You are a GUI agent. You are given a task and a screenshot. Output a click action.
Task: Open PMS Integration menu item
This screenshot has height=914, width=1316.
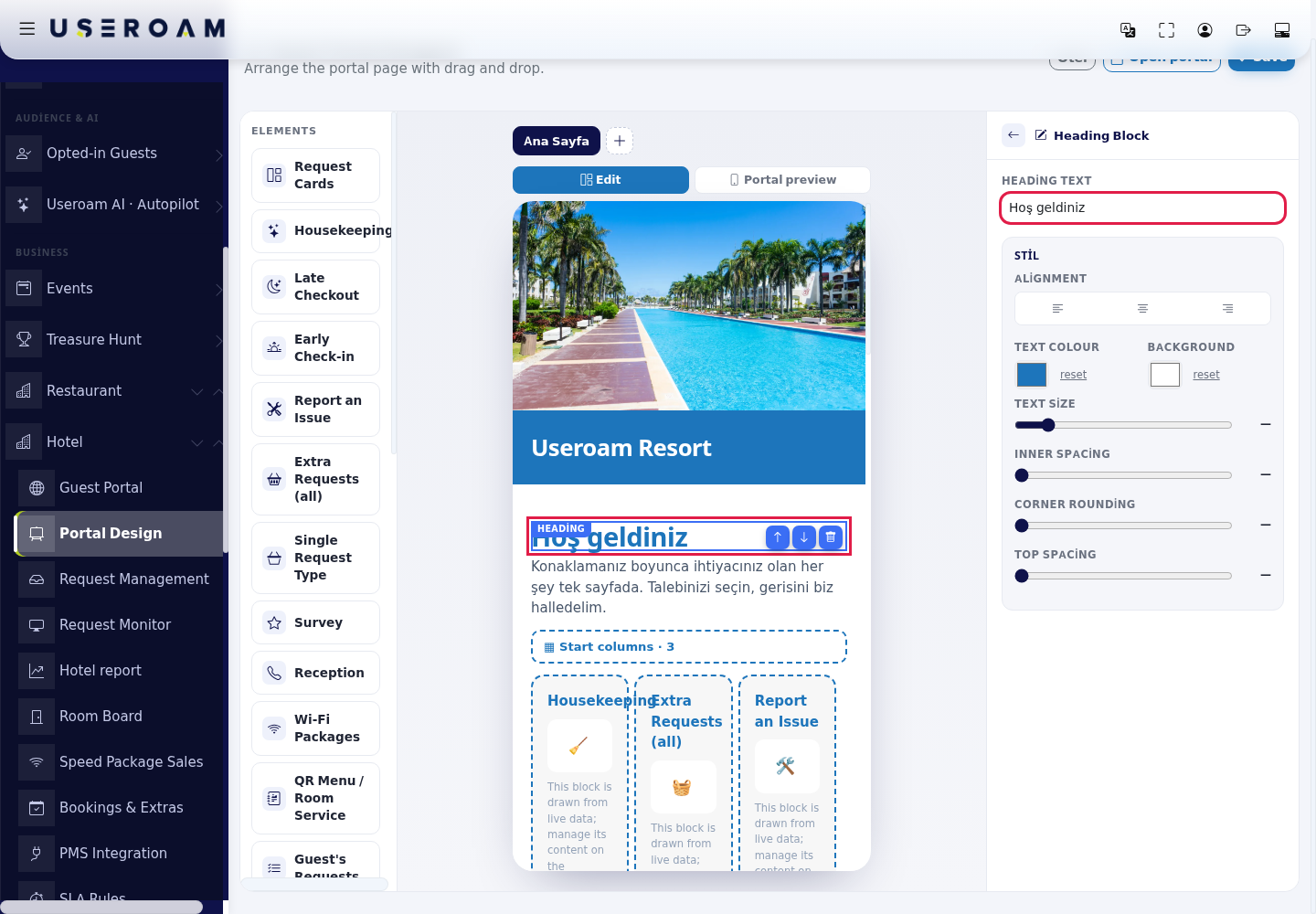(120, 854)
